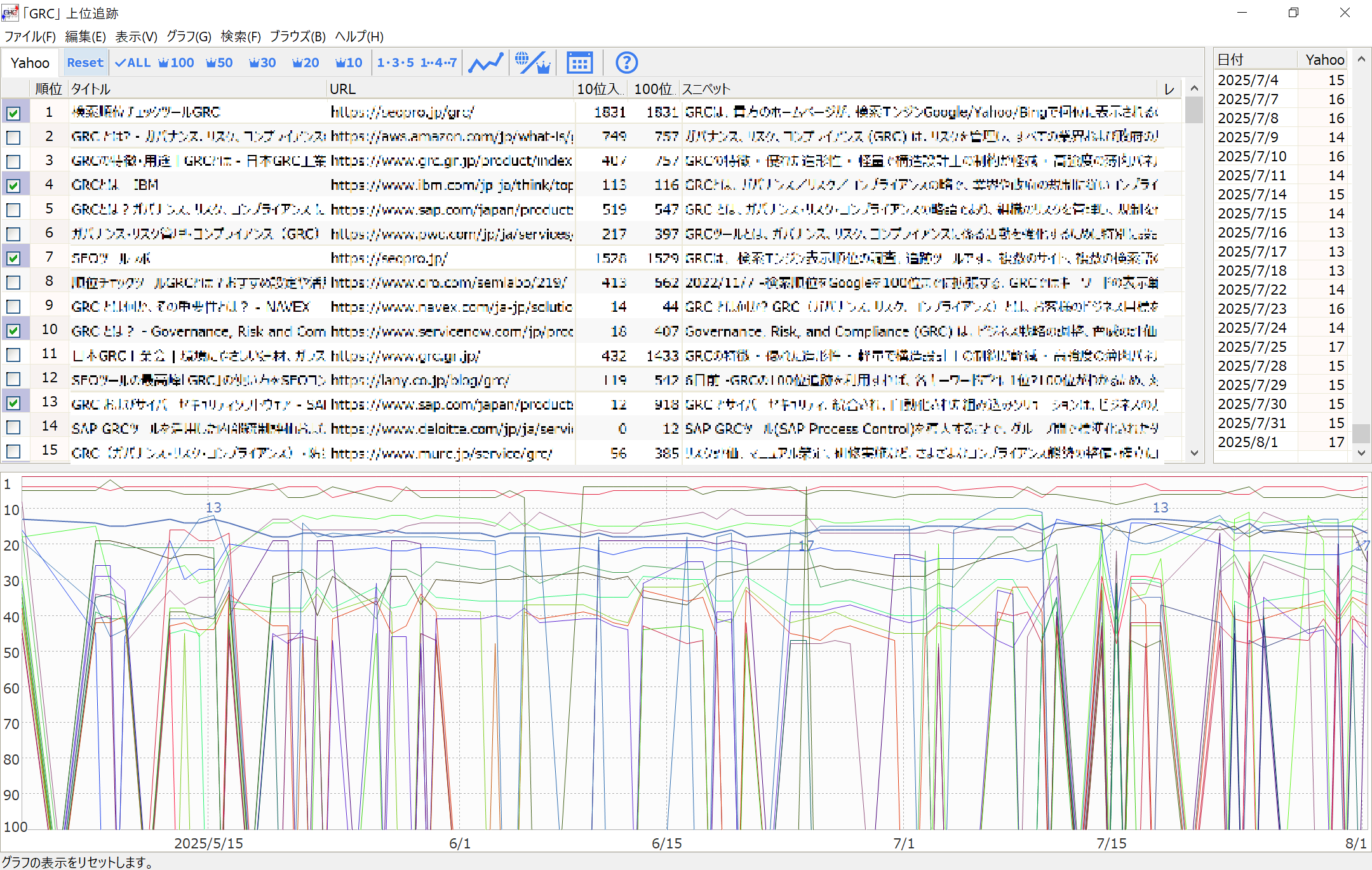Click the 日付 column header
This screenshot has width=1372, height=870.
click(1255, 60)
